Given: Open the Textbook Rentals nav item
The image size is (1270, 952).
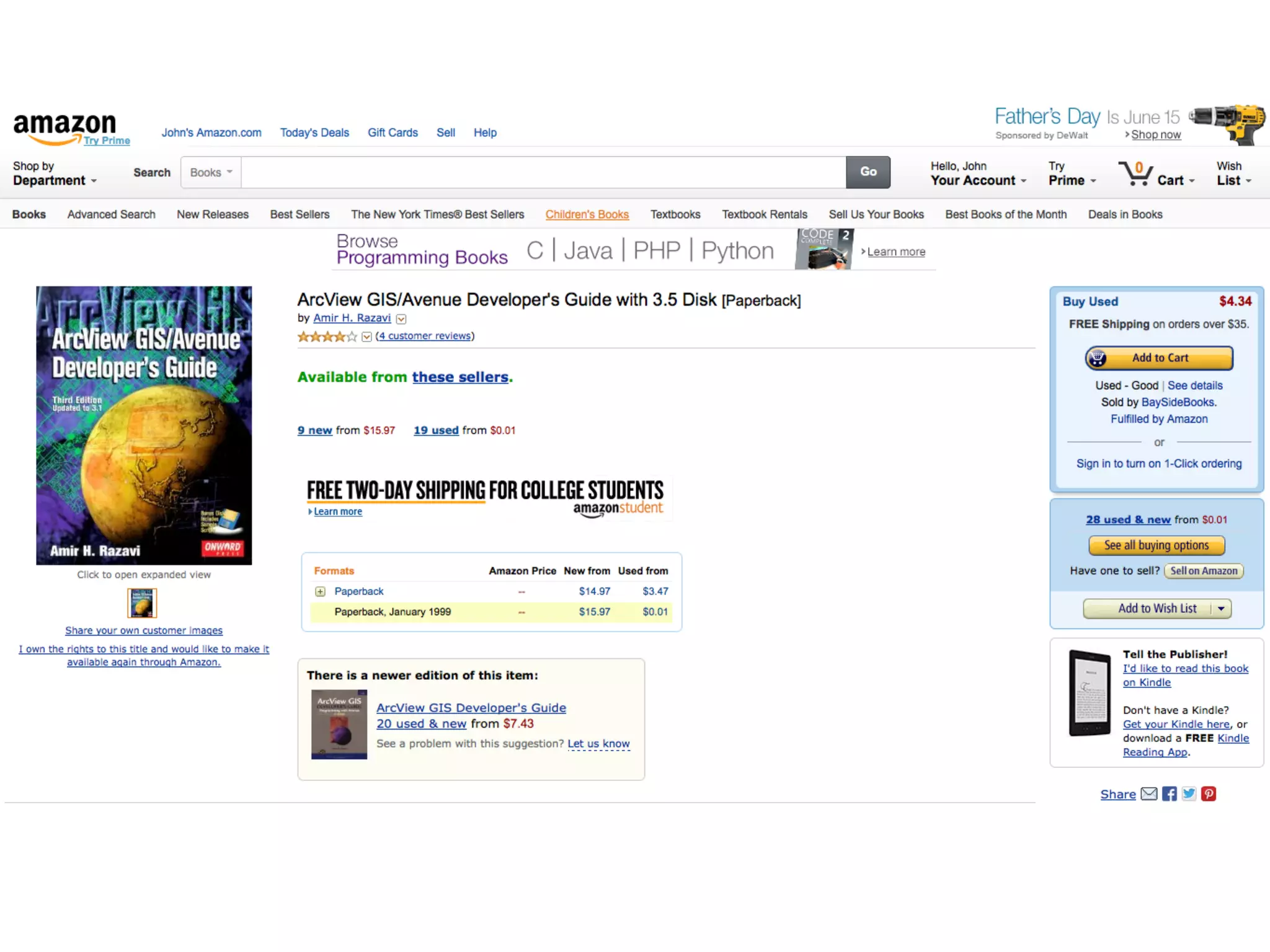Looking at the screenshot, I should (764, 214).
